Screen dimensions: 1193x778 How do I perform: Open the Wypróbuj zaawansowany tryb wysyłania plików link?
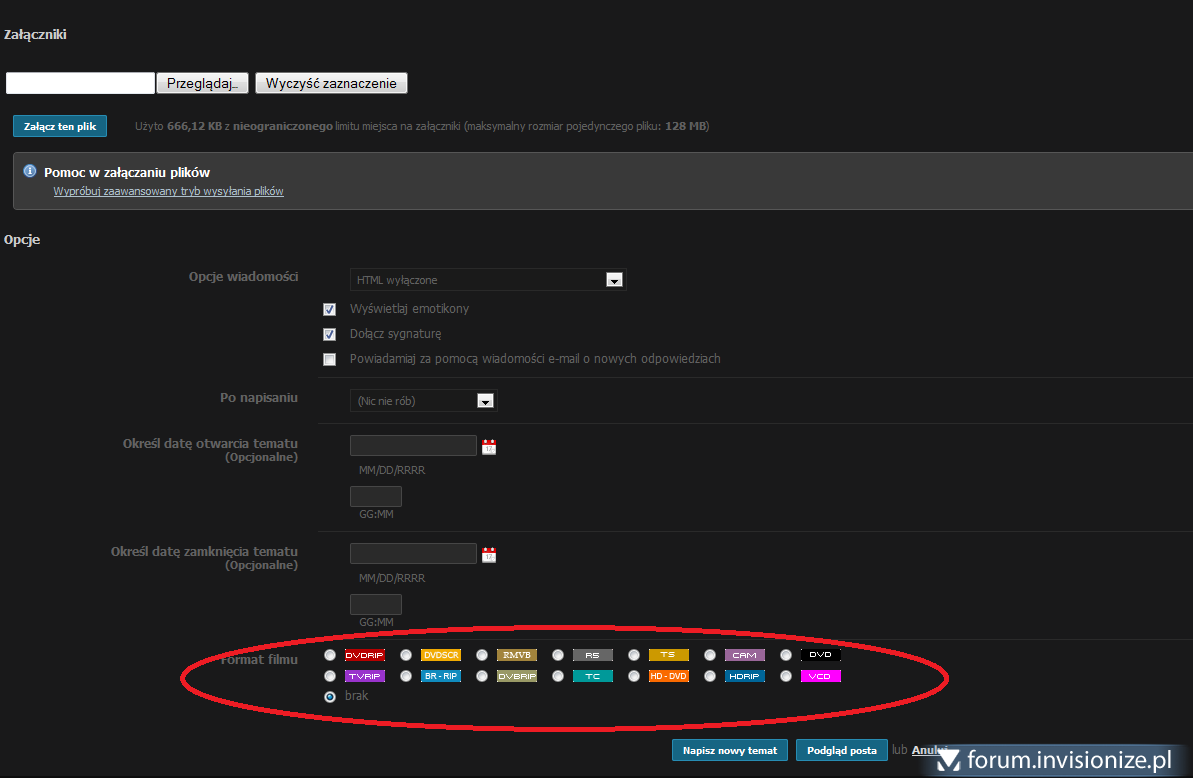click(x=168, y=191)
